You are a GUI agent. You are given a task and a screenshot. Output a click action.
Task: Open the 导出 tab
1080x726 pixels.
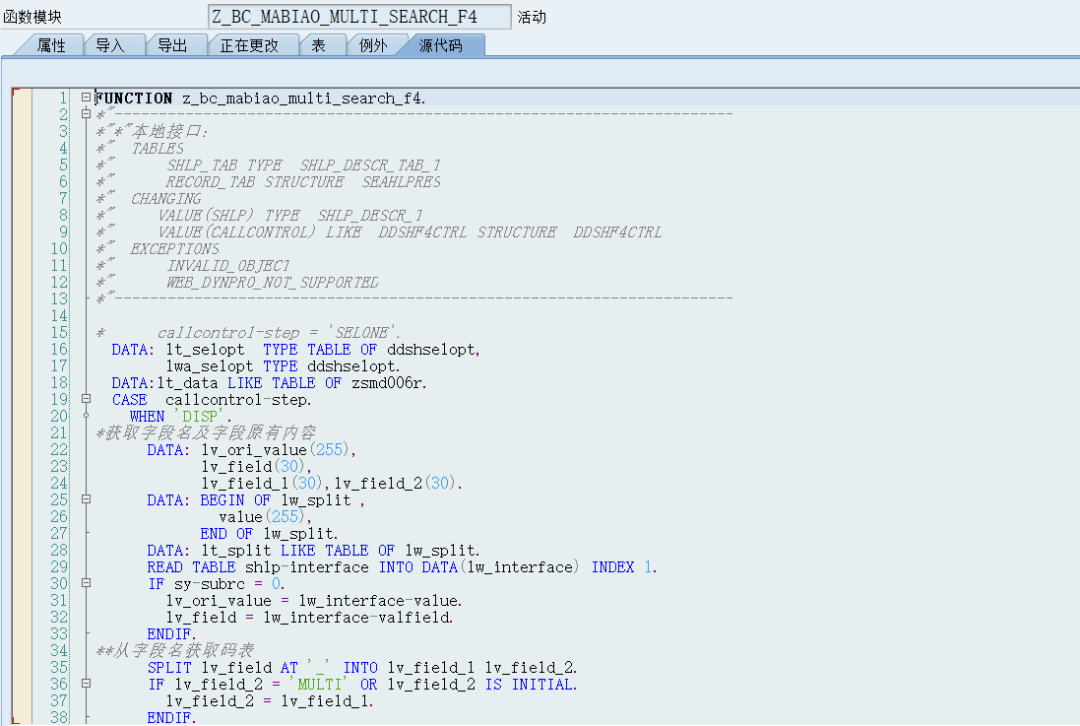coord(172,45)
